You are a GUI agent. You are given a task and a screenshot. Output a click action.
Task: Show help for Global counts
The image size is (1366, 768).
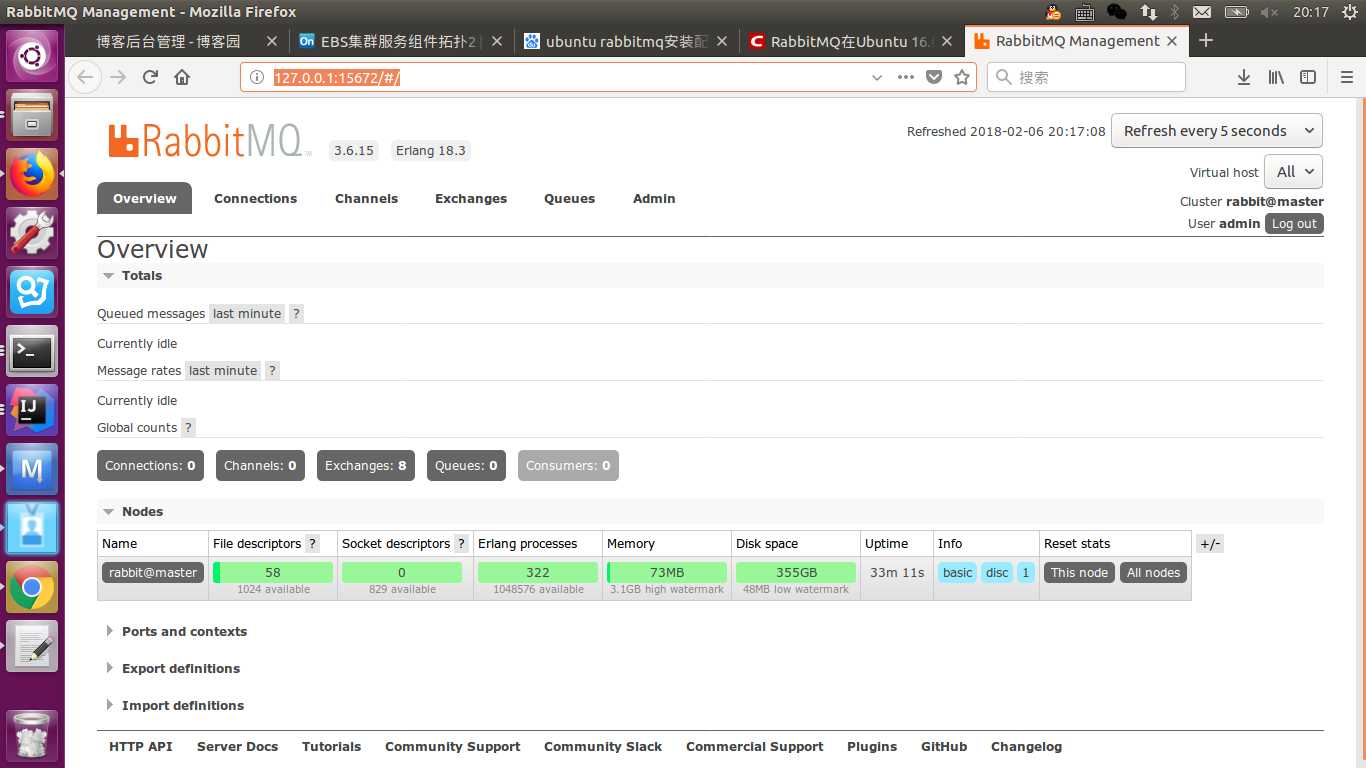[188, 427]
